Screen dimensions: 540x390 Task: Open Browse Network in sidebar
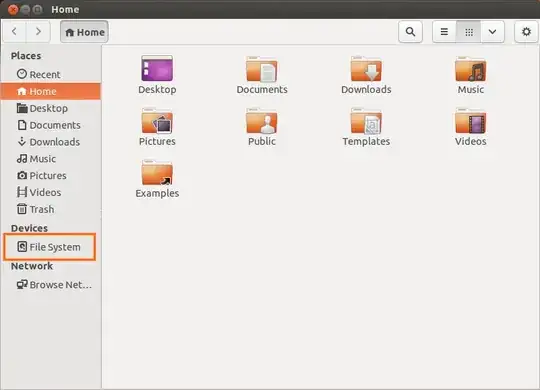pos(54,285)
